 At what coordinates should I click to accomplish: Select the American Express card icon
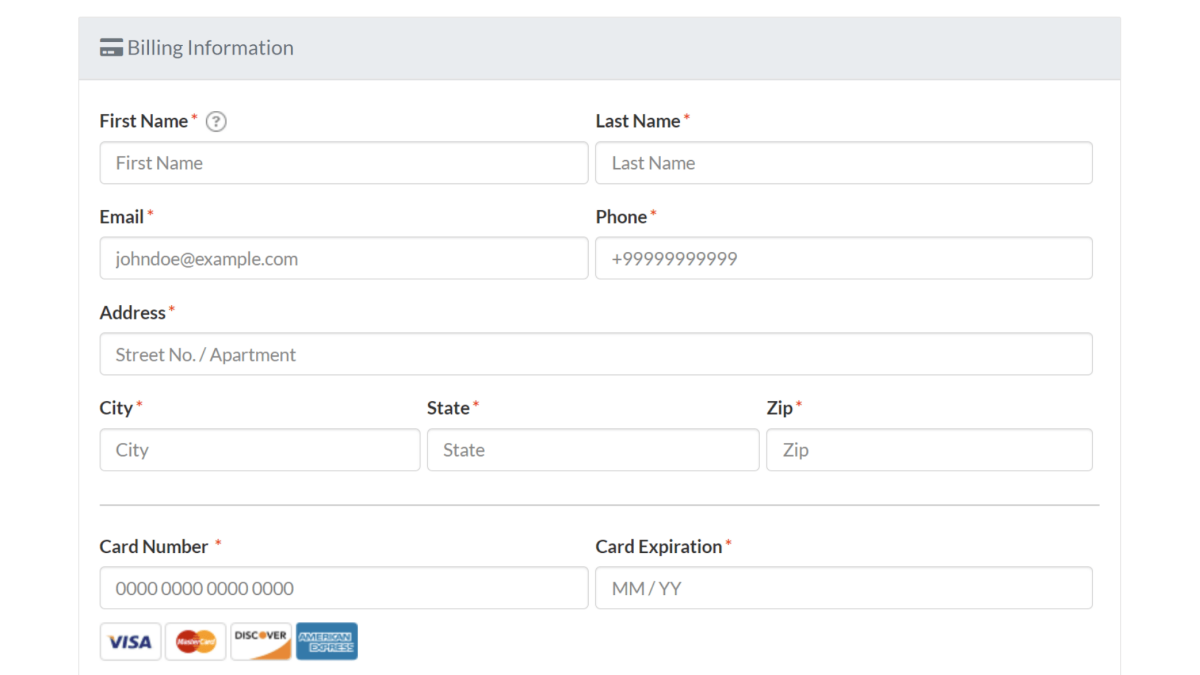pyautogui.click(x=326, y=641)
